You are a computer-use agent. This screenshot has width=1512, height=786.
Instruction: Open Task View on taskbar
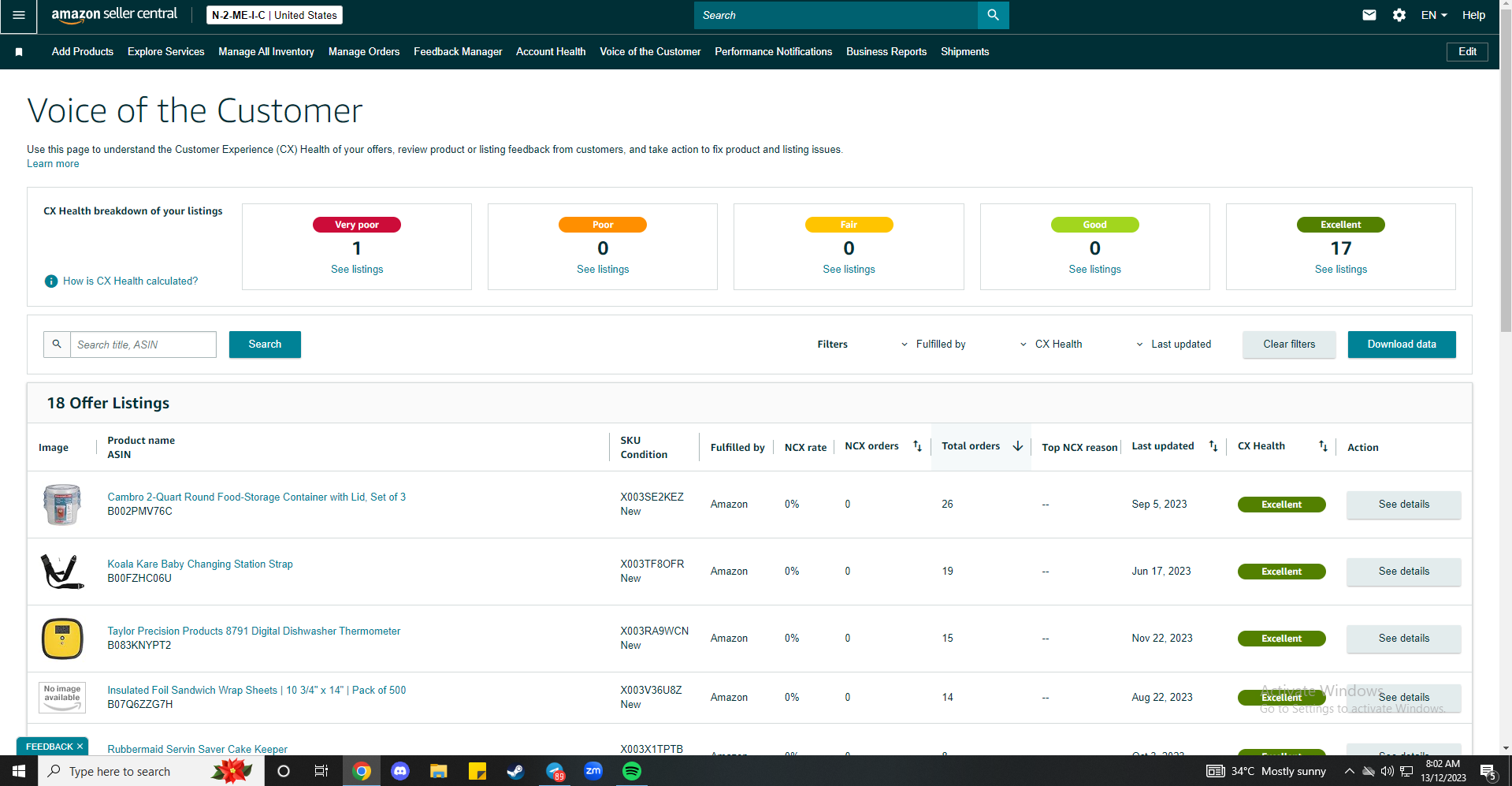tap(321, 771)
